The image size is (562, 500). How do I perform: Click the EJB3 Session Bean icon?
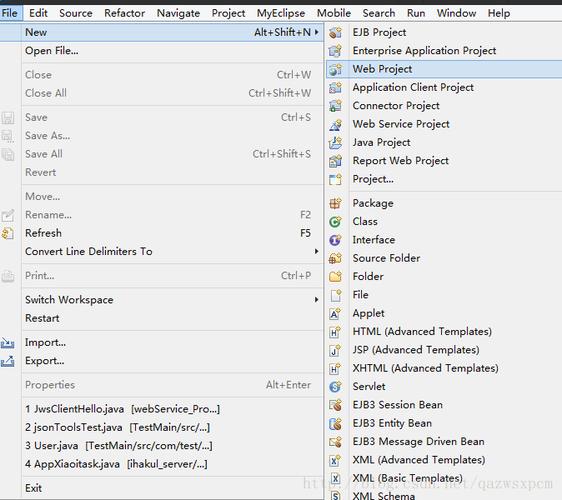(x=335, y=405)
